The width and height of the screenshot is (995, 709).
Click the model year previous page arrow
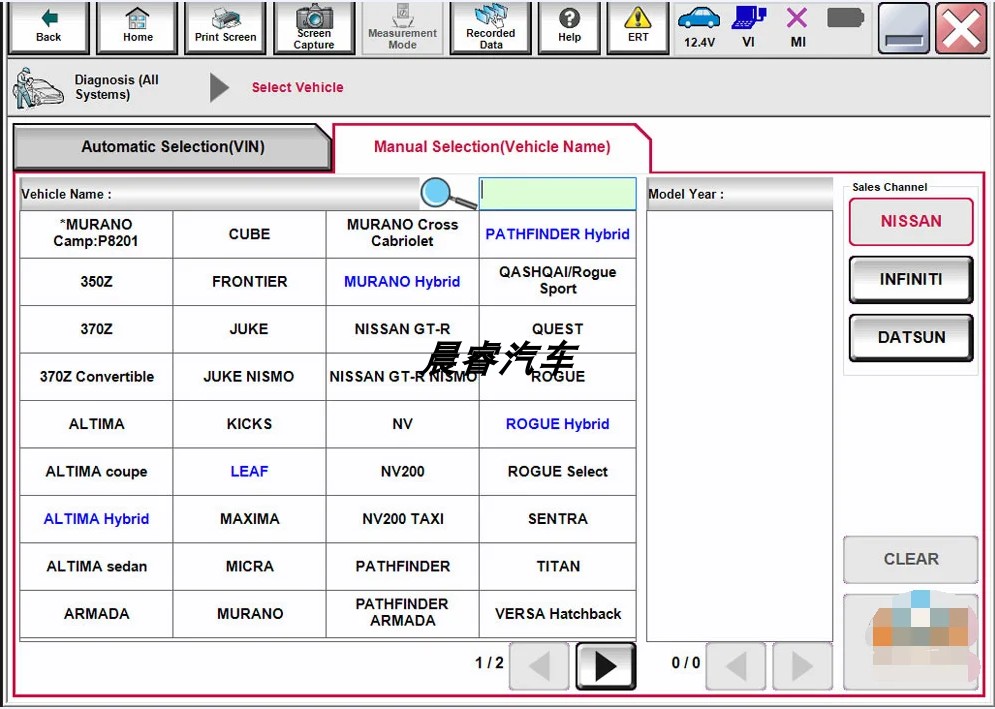tap(736, 666)
